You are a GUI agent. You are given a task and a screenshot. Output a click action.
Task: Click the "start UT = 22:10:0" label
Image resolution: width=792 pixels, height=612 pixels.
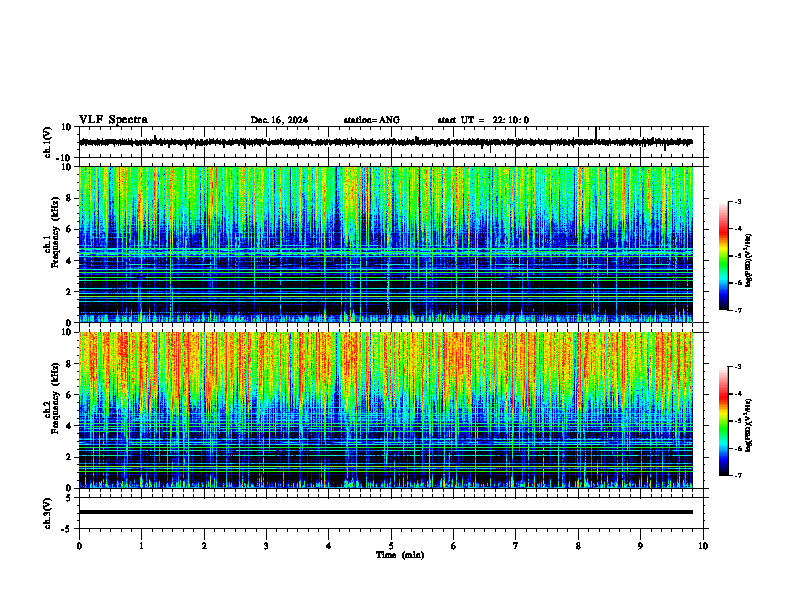(483, 120)
